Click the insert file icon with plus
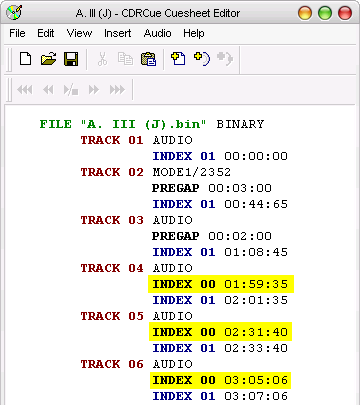This screenshot has width=360, height=405. click(x=178, y=59)
